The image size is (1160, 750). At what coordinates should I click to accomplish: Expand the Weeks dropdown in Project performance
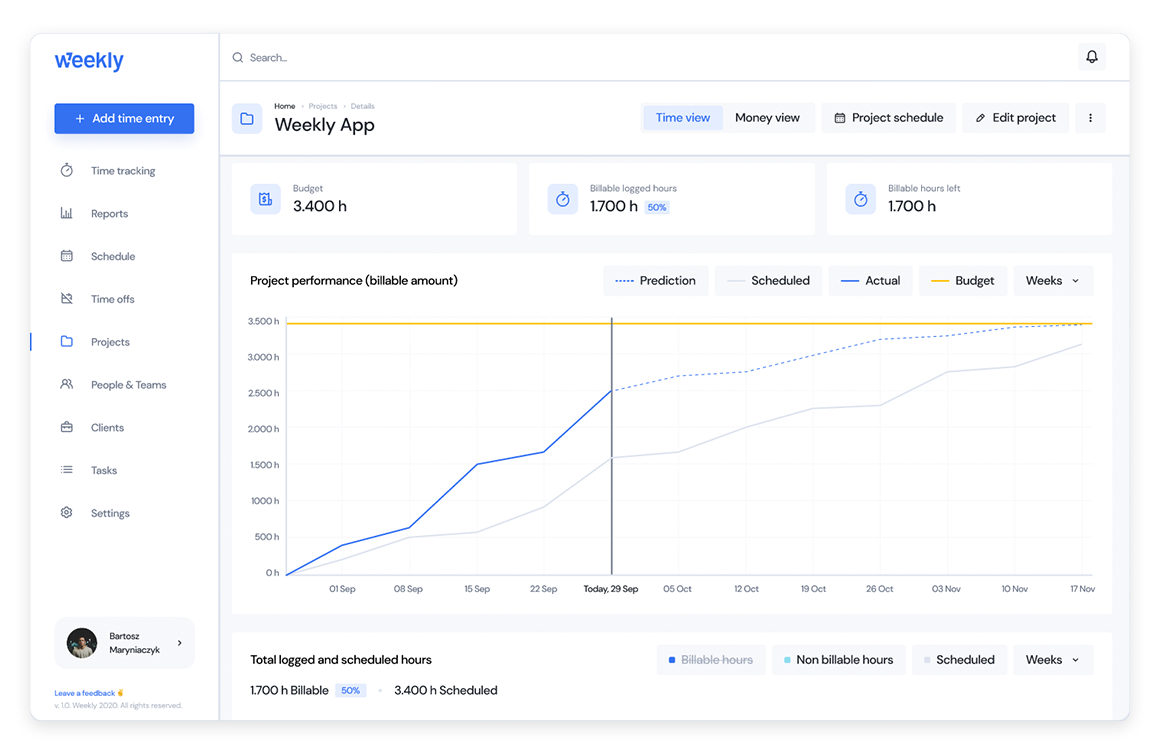click(x=1053, y=281)
